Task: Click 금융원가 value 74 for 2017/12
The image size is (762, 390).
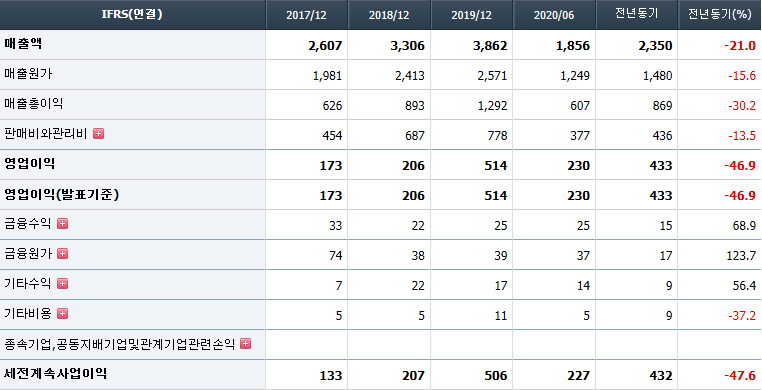Action: click(336, 256)
